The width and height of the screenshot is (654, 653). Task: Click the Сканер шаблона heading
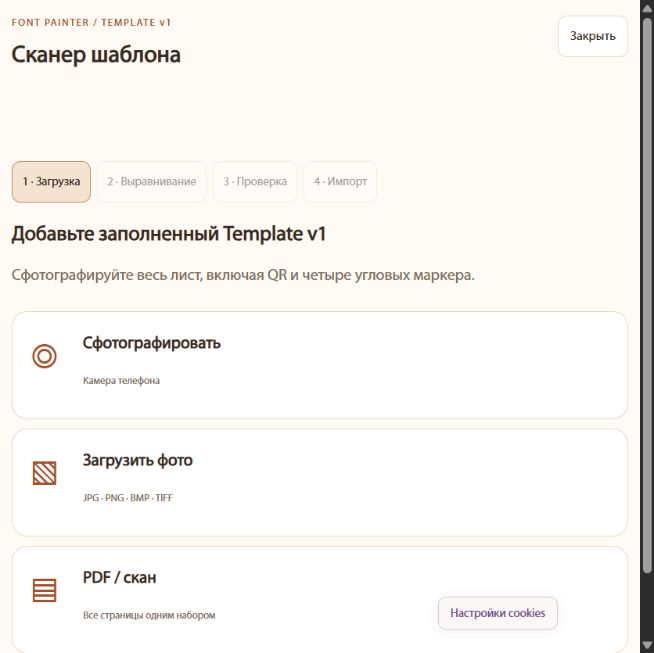pos(96,55)
